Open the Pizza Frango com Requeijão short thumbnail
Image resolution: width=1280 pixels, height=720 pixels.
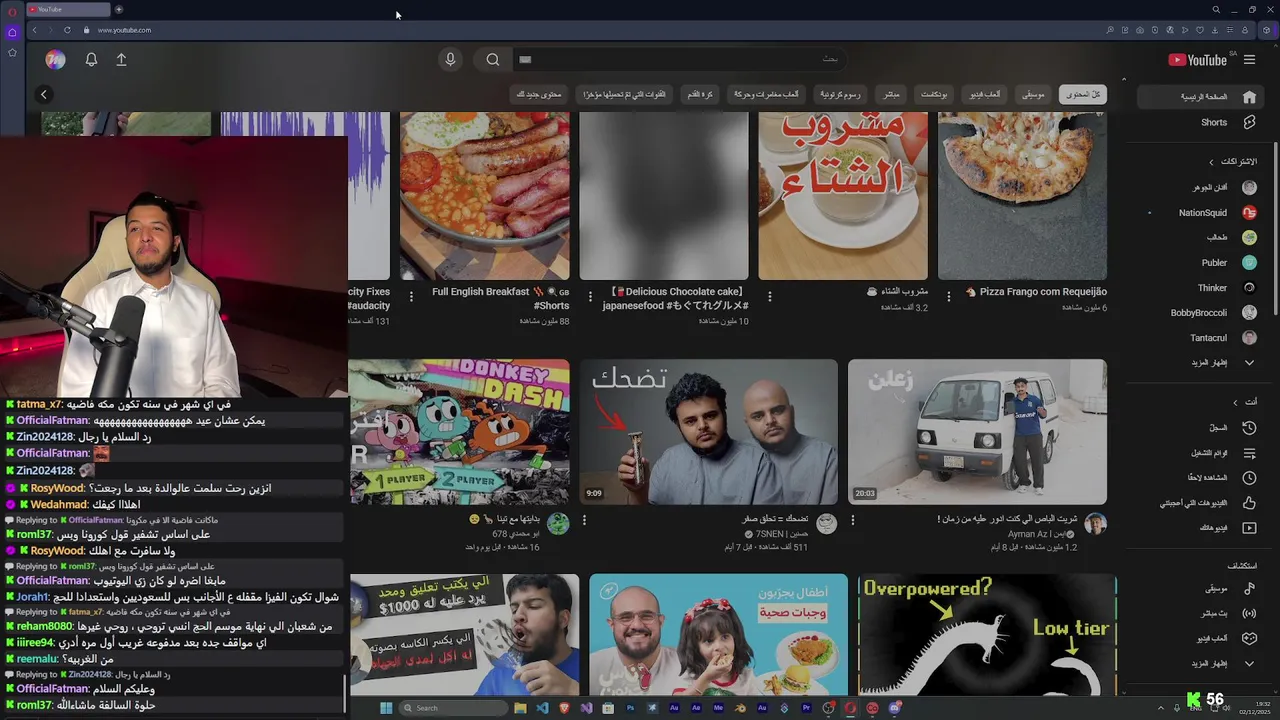point(1022,196)
